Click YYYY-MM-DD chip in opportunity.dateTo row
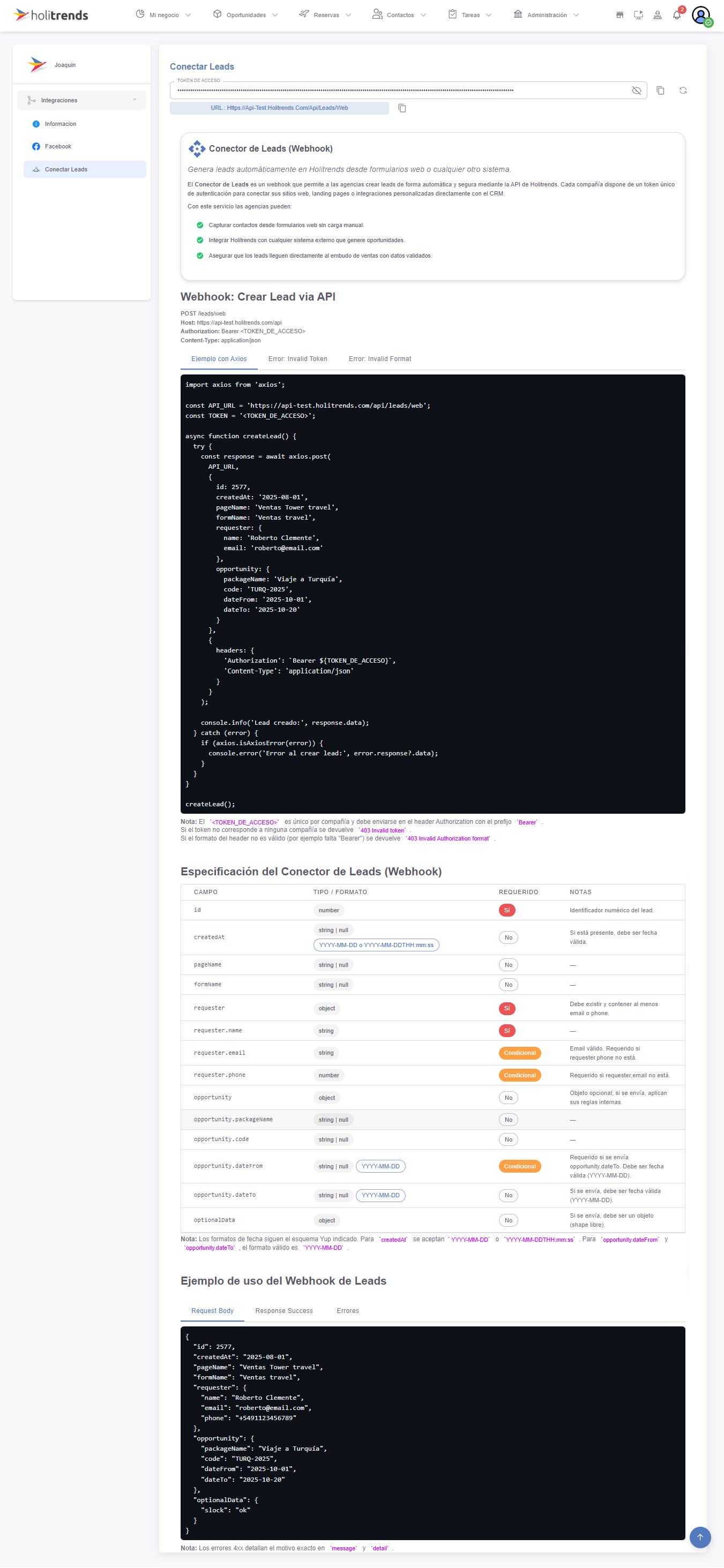This screenshot has width=724, height=1568. 380,1196
